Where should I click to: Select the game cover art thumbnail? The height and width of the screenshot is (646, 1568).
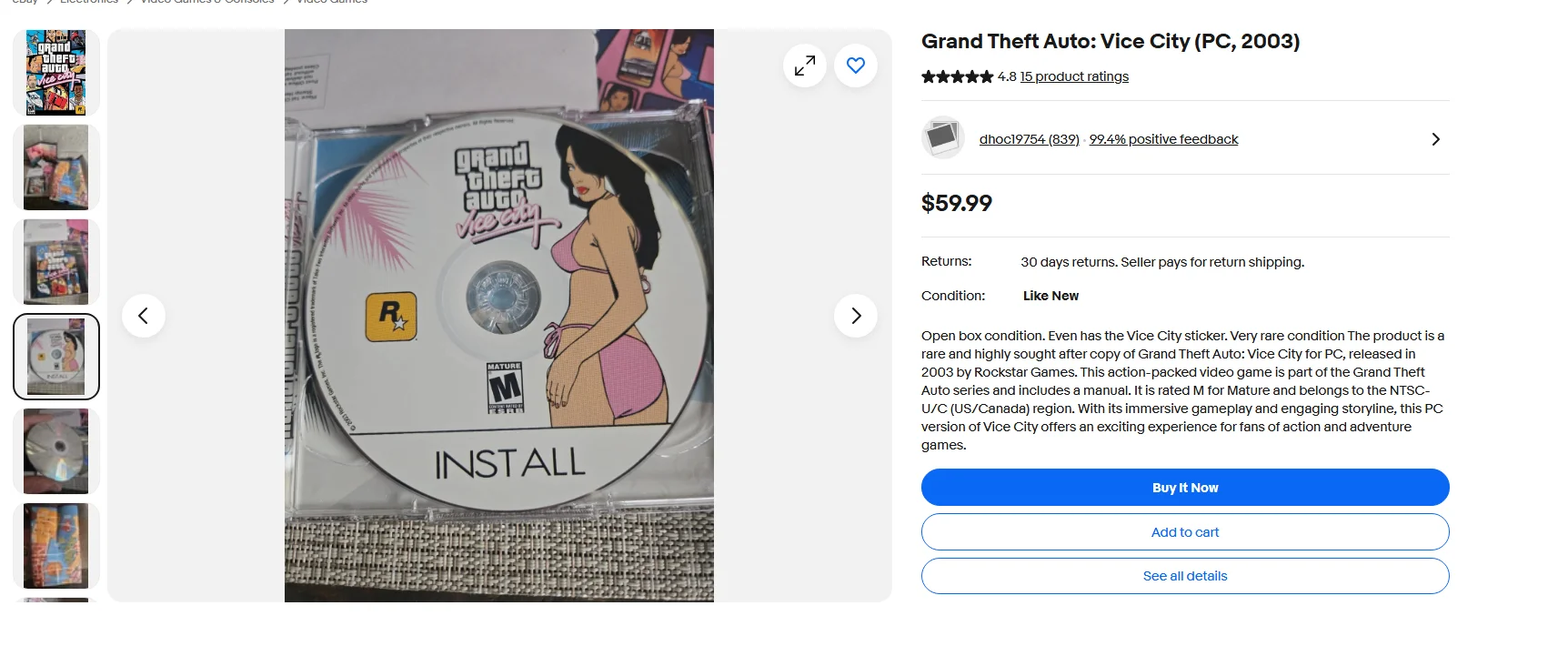point(56,73)
